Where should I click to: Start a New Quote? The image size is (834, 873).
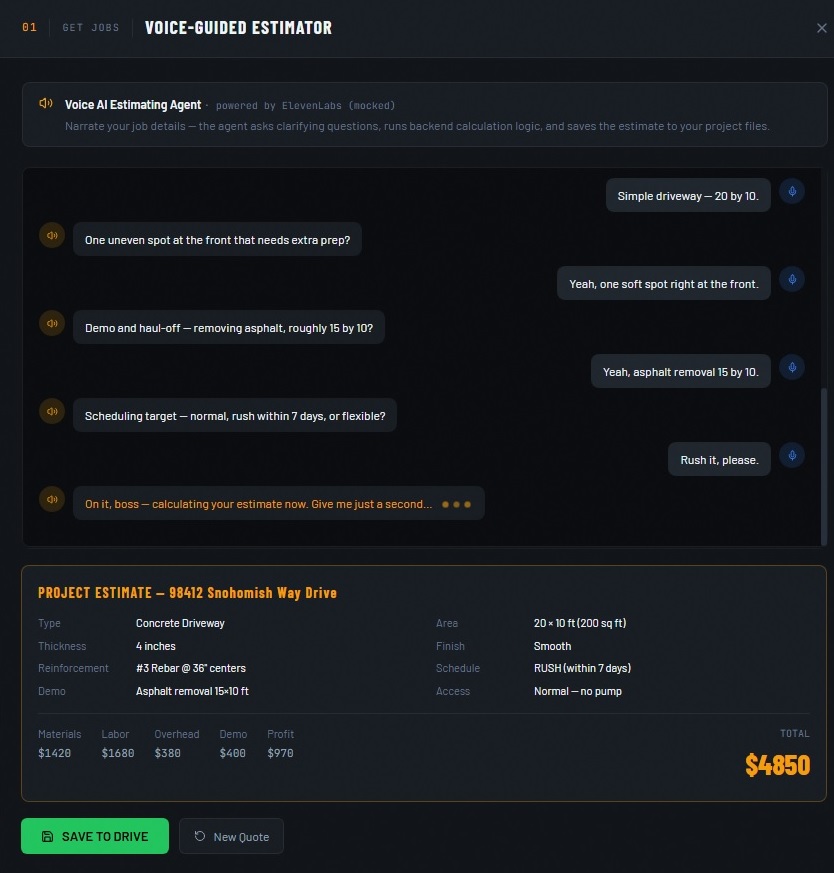pyautogui.click(x=231, y=836)
